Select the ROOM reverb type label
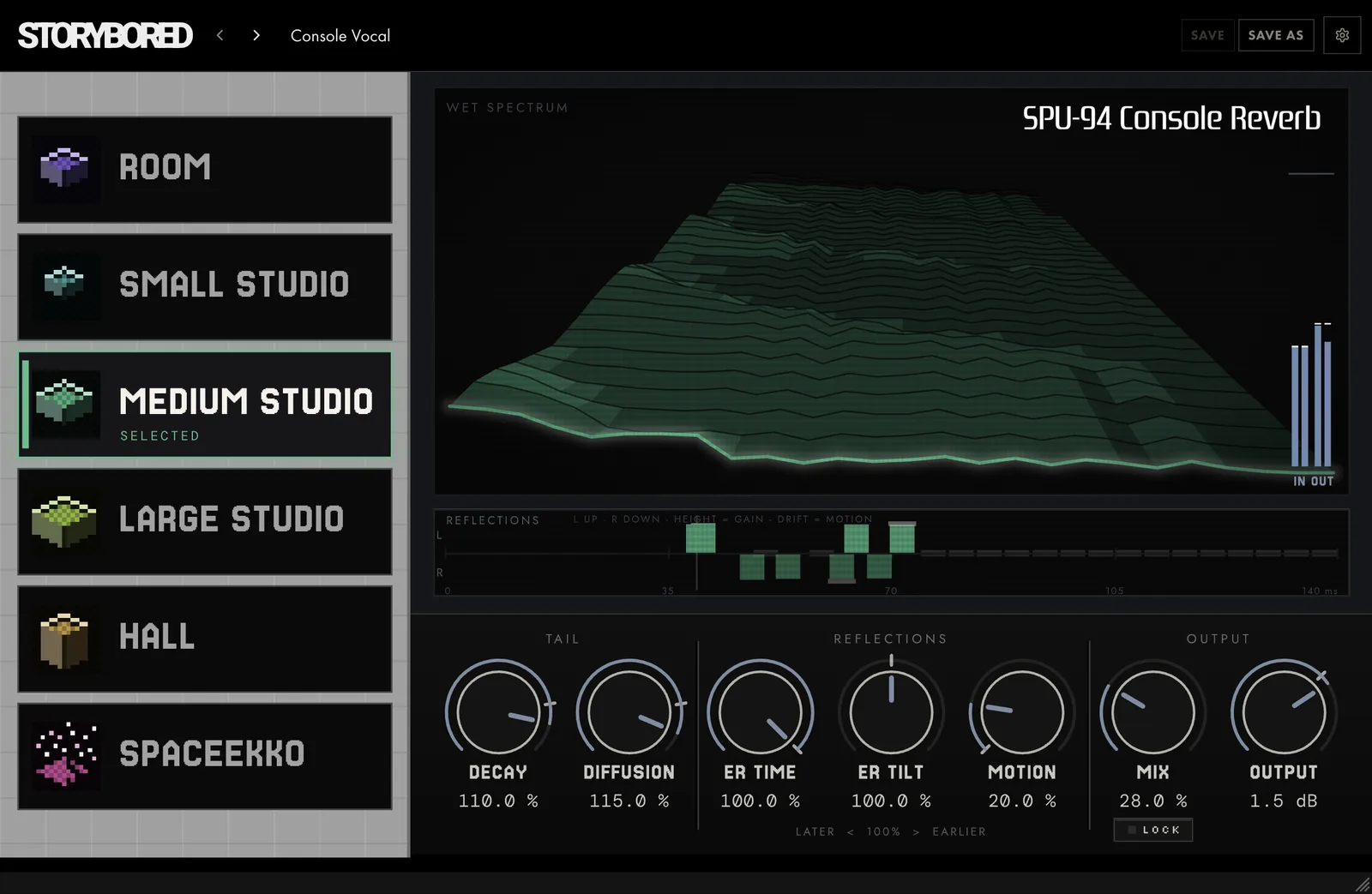Image resolution: width=1372 pixels, height=894 pixels. click(x=165, y=167)
